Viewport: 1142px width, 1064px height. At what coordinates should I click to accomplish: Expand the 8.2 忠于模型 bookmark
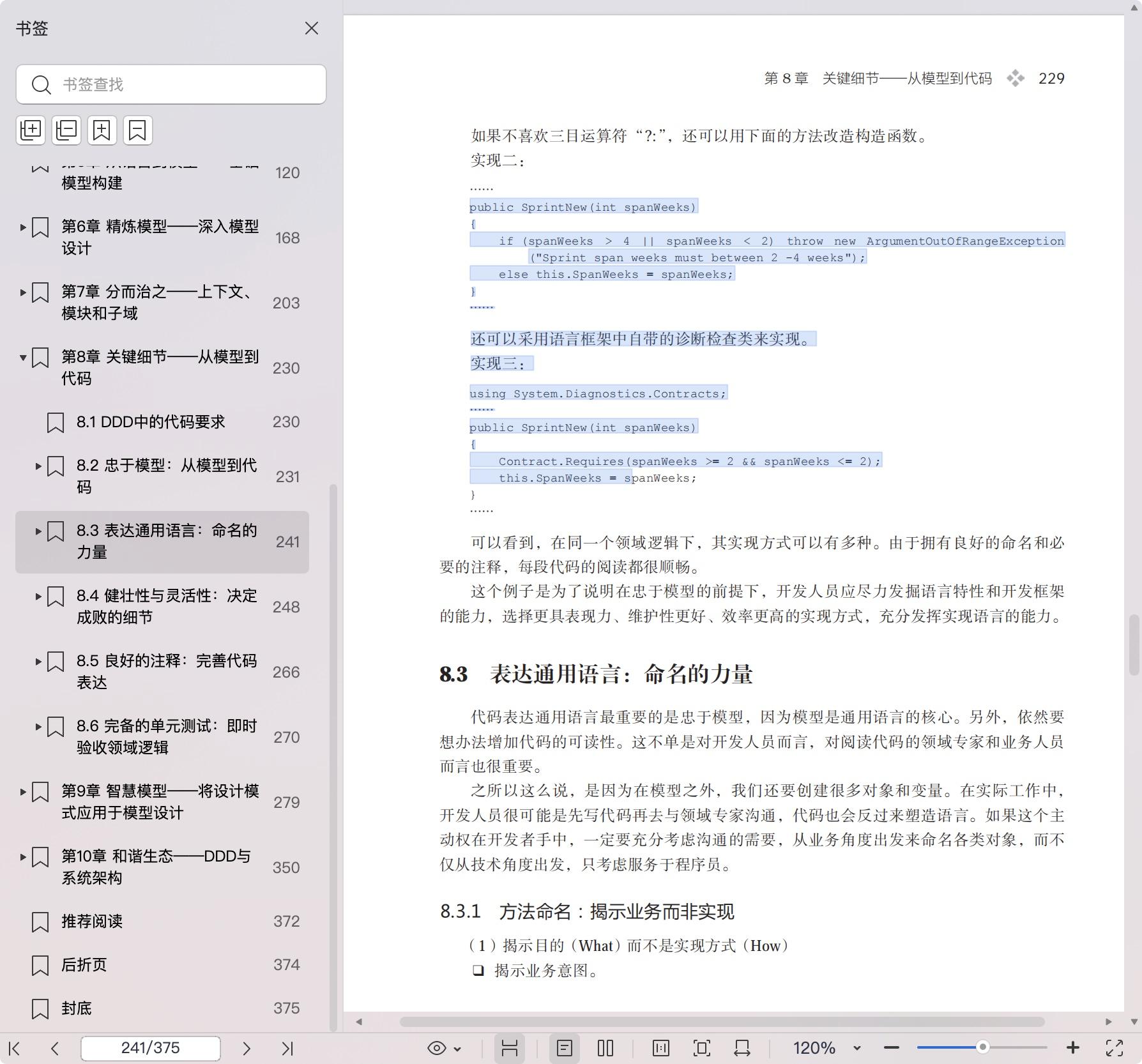[x=38, y=466]
